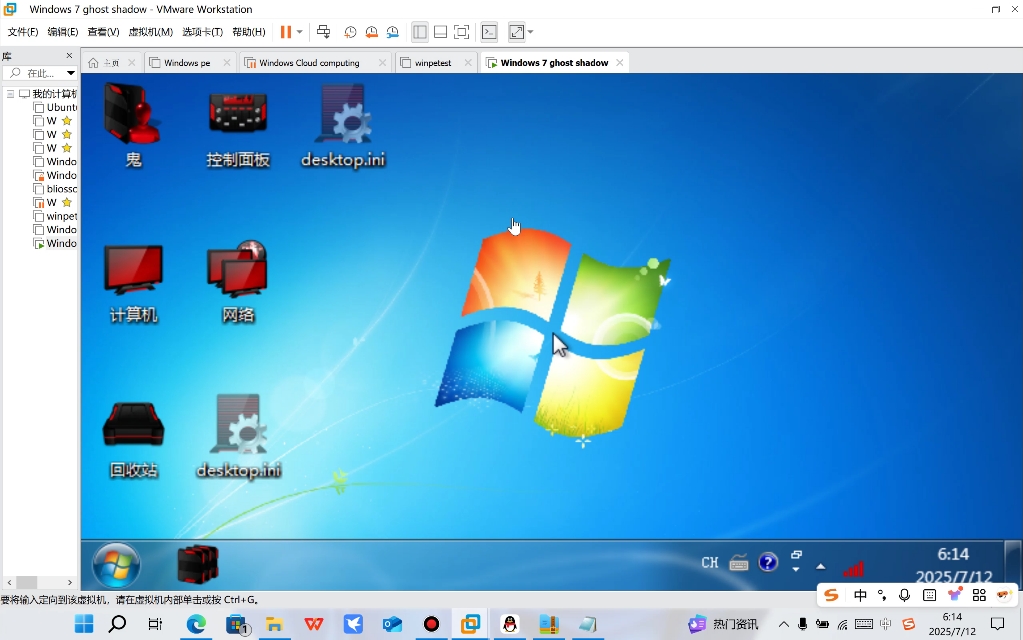The width and height of the screenshot is (1023, 640).
Task: Click the microphone on the Sogou IME bar
Action: (x=904, y=595)
